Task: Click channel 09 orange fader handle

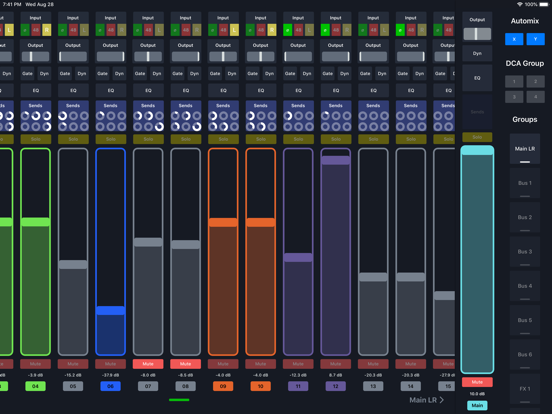Action: (x=223, y=222)
